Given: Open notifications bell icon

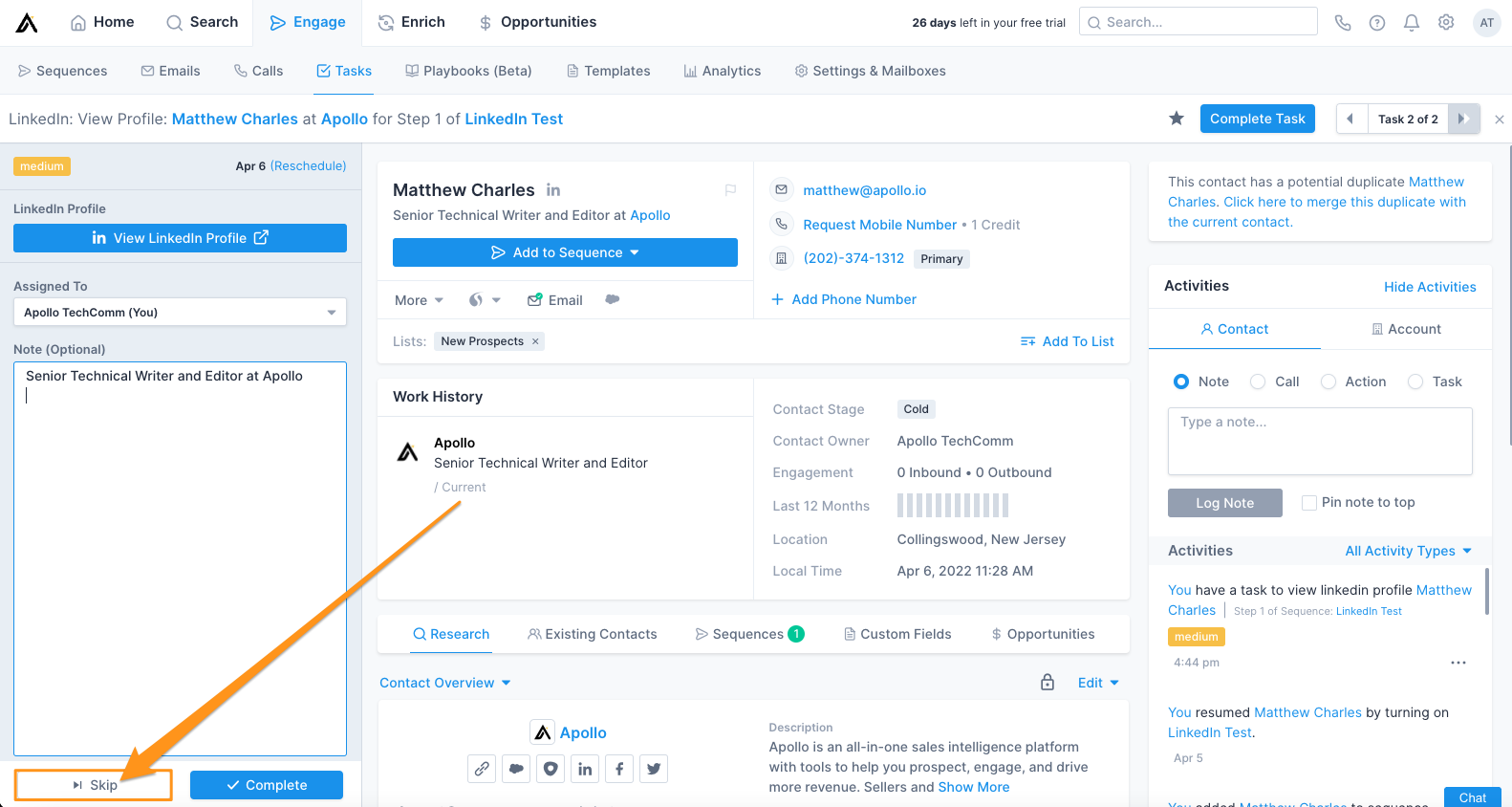Looking at the screenshot, I should point(1412,23).
